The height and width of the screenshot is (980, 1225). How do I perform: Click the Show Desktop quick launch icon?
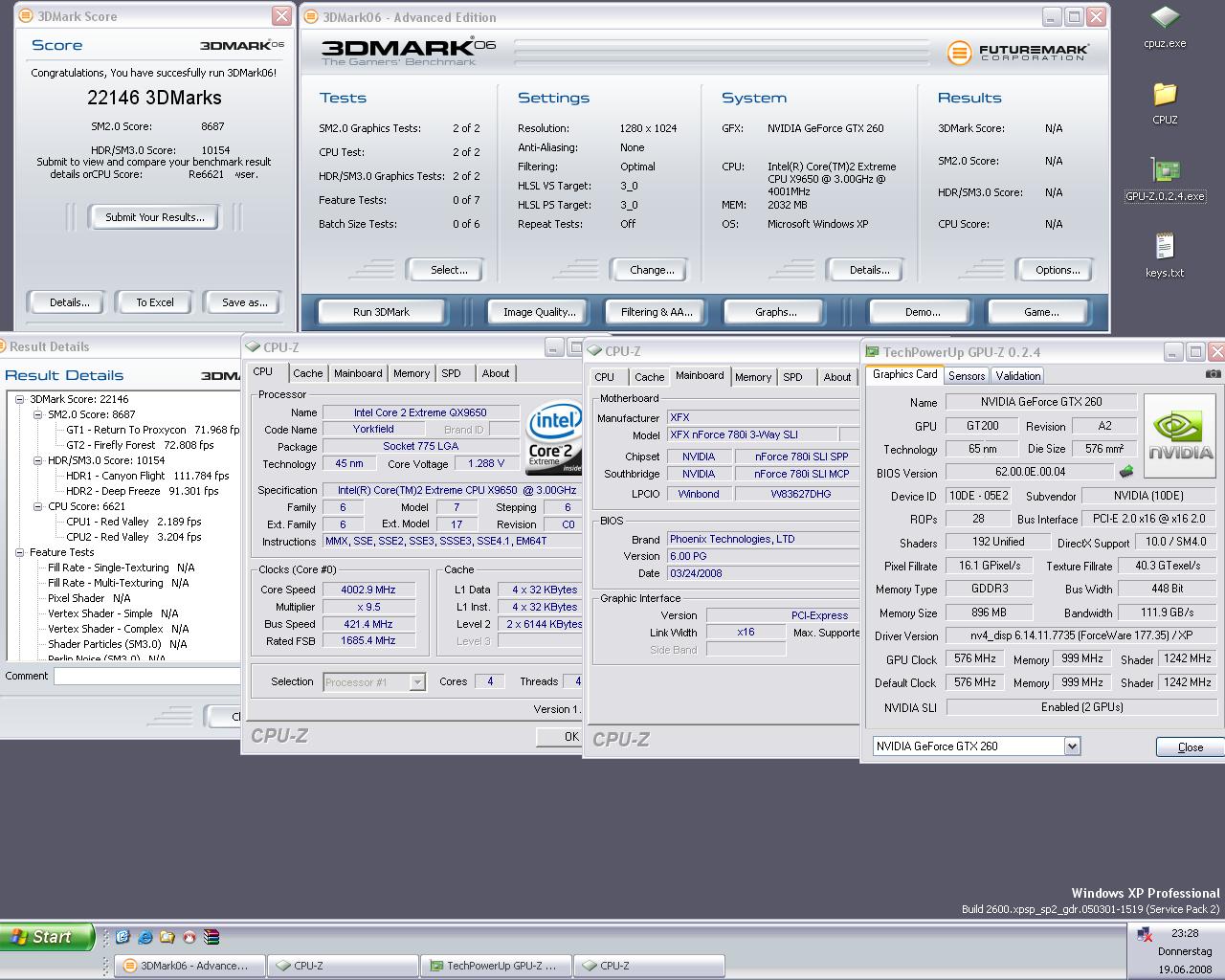[122, 937]
